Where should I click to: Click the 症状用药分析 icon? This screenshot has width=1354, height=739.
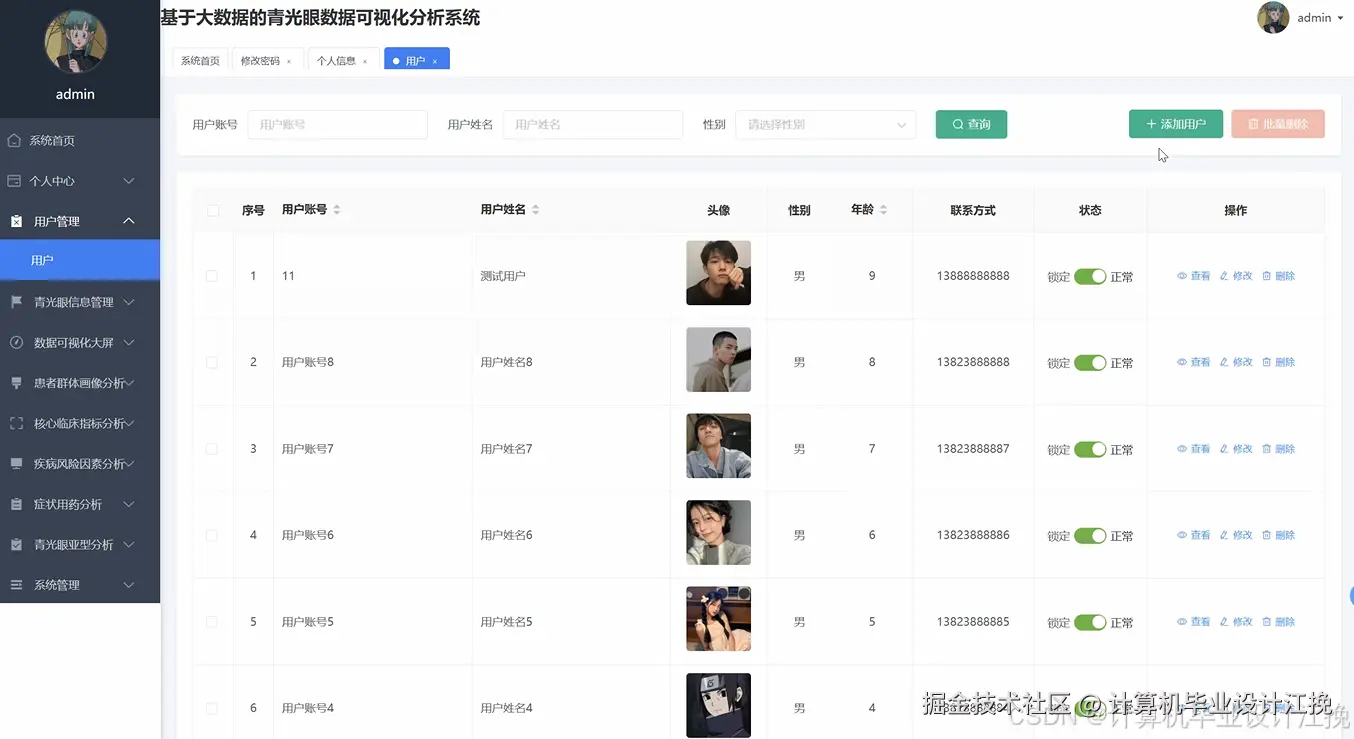(x=16, y=504)
